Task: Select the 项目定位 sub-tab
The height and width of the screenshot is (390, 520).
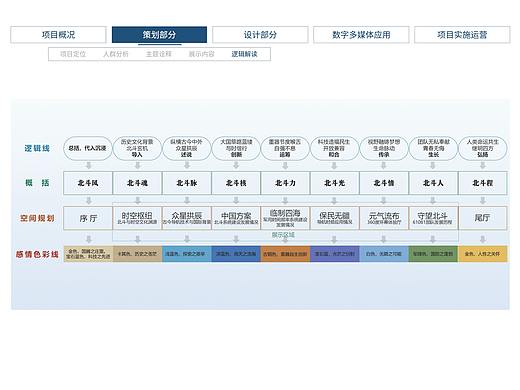Action: (73, 54)
